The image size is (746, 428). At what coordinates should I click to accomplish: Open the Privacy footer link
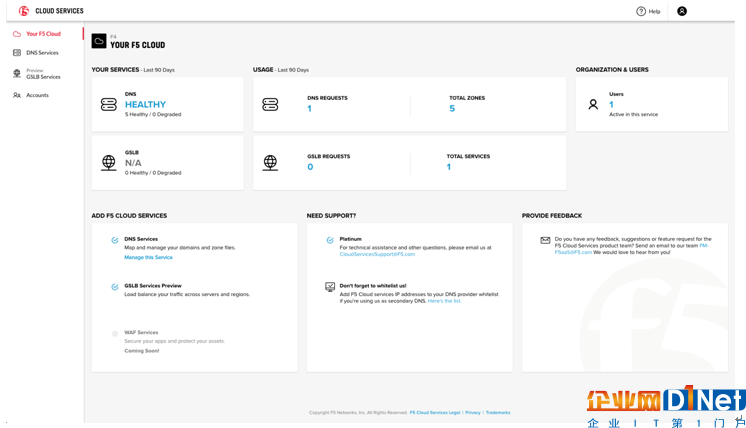pos(473,413)
